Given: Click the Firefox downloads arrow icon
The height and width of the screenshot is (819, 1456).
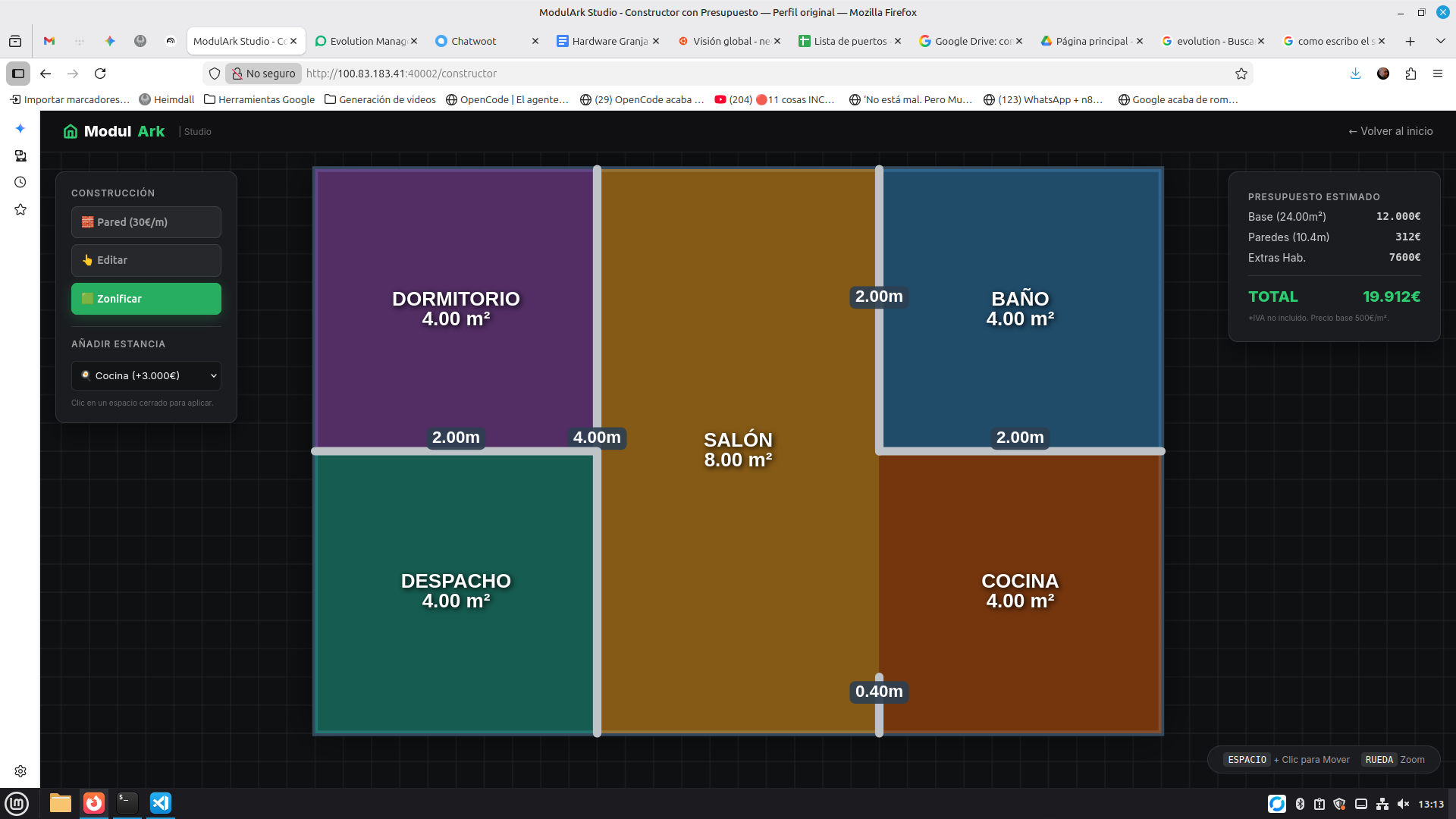Looking at the screenshot, I should point(1355,74).
